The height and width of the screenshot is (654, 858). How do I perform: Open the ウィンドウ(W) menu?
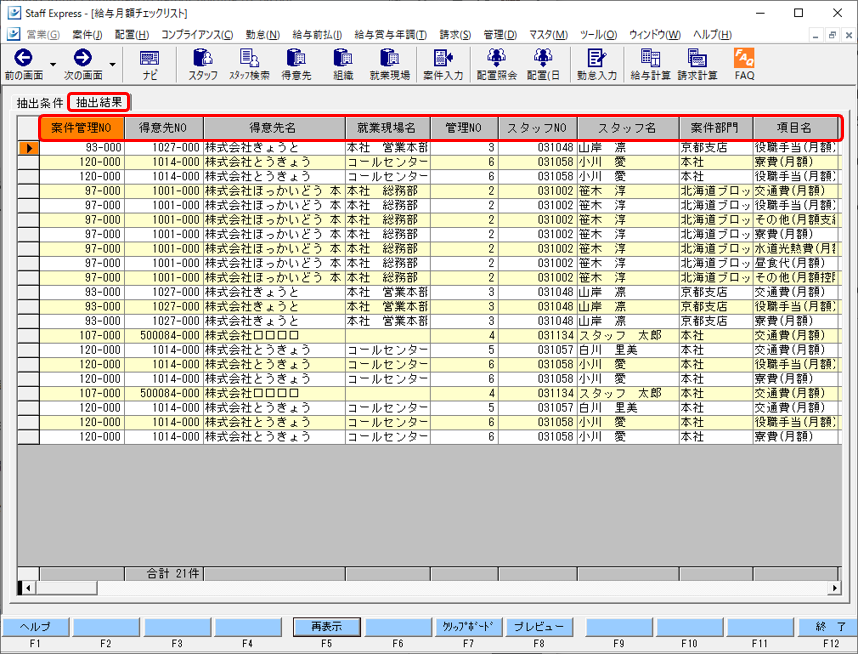click(654, 34)
